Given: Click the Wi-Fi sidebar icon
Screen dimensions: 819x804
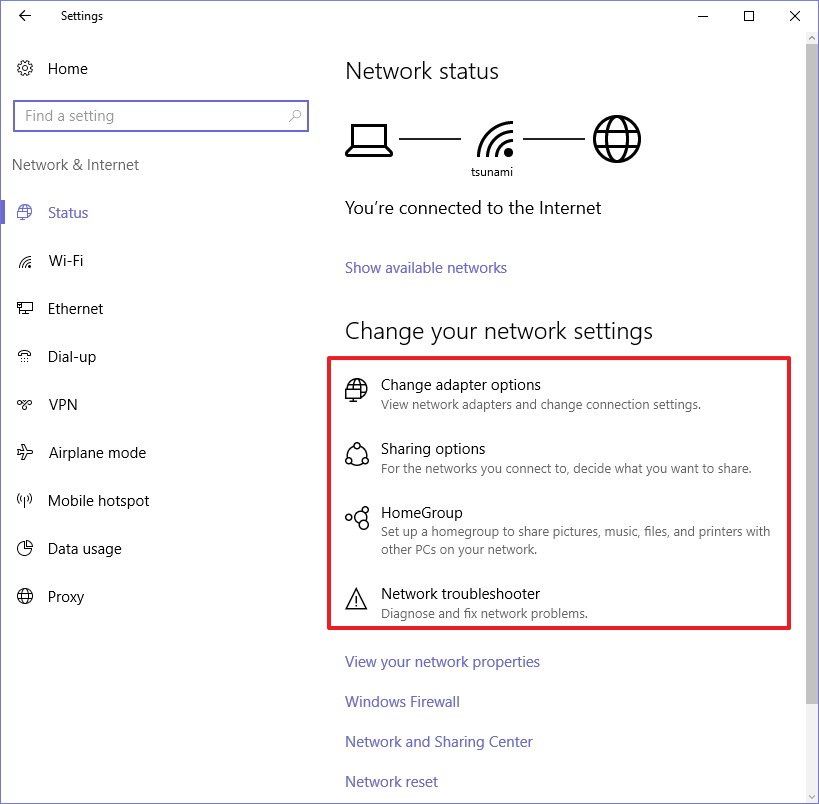Looking at the screenshot, I should pyautogui.click(x=25, y=261).
